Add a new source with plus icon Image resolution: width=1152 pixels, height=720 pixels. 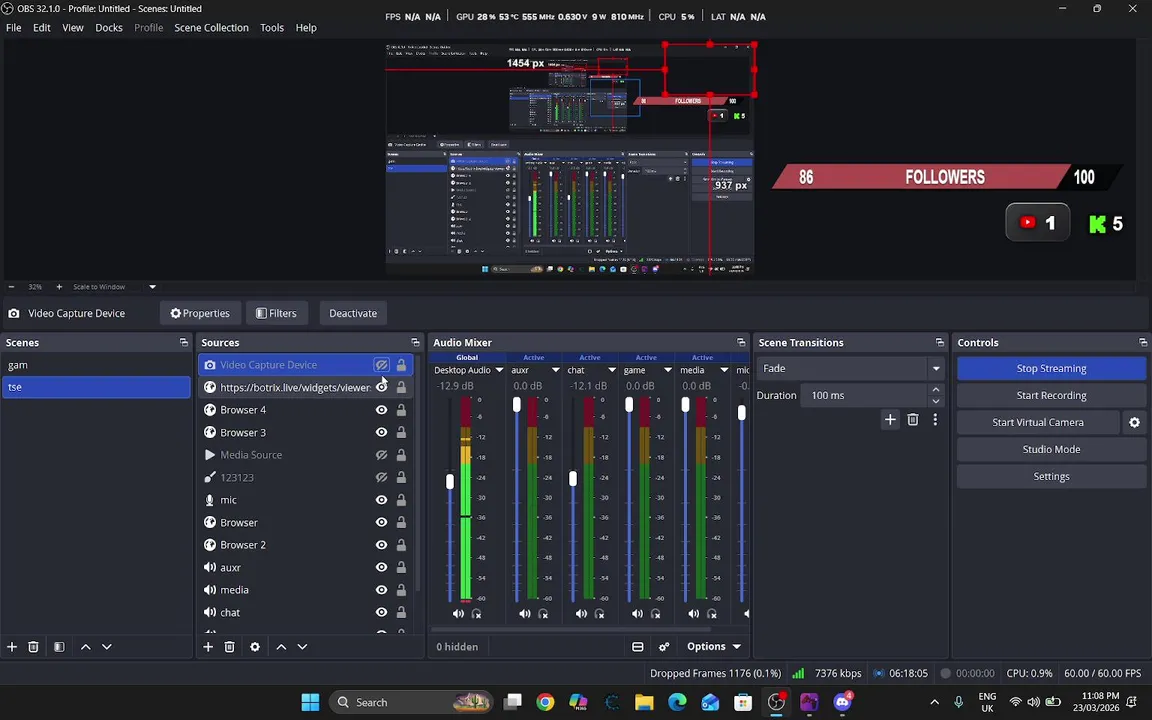pyautogui.click(x=208, y=647)
